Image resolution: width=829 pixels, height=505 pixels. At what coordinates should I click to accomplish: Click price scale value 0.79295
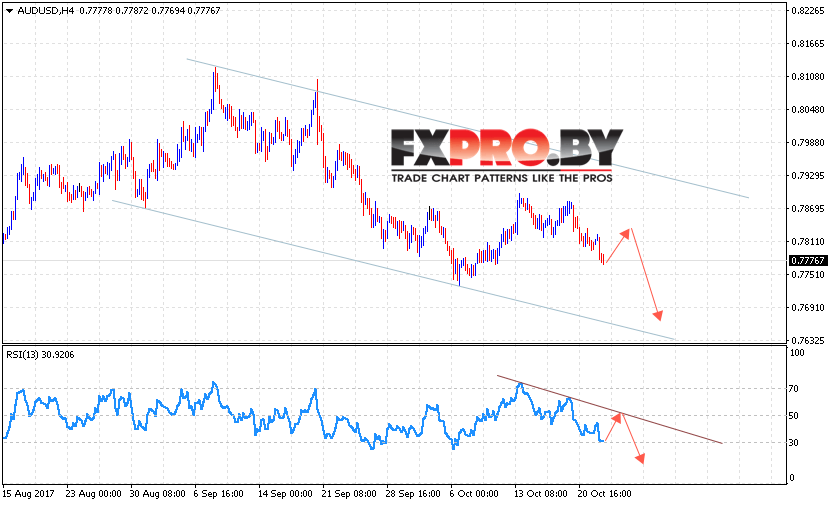coord(808,176)
